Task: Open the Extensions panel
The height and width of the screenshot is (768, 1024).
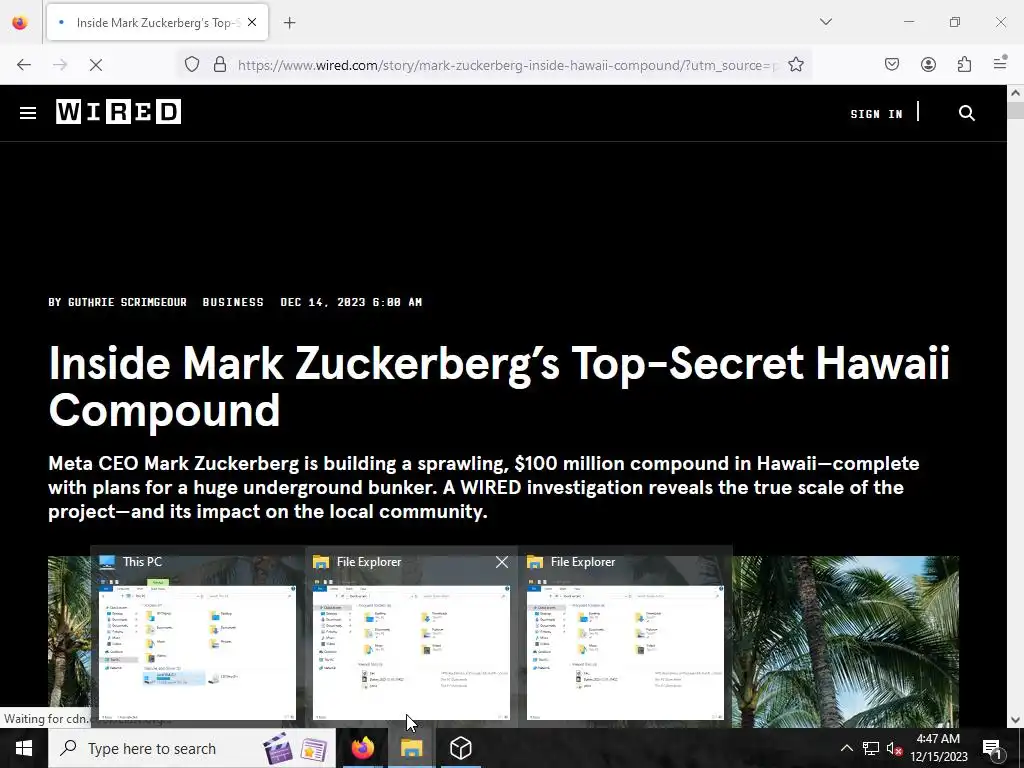Action: pos(964,64)
